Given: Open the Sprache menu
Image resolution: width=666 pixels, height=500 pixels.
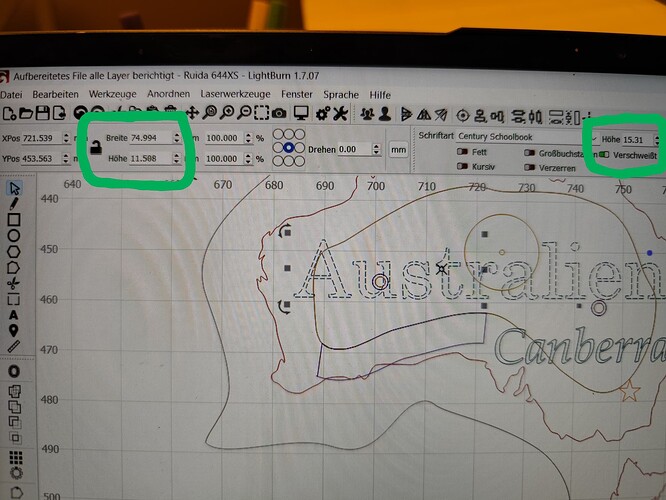Looking at the screenshot, I should click(341, 95).
